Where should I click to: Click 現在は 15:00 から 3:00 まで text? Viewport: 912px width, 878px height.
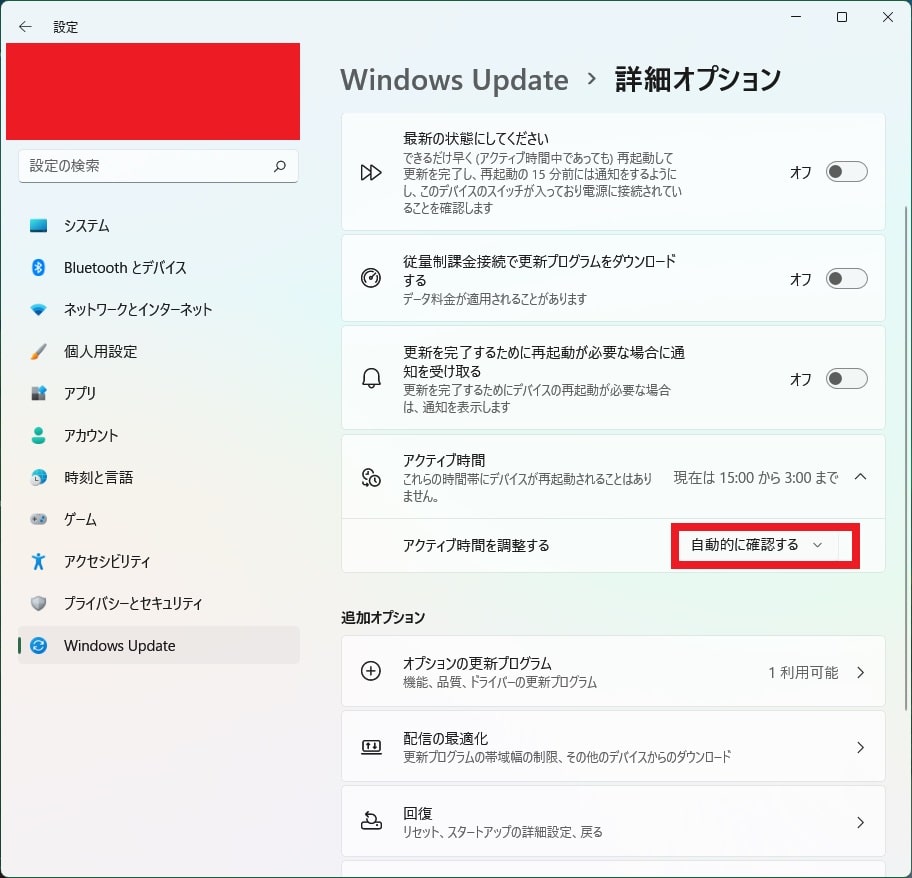(x=756, y=478)
